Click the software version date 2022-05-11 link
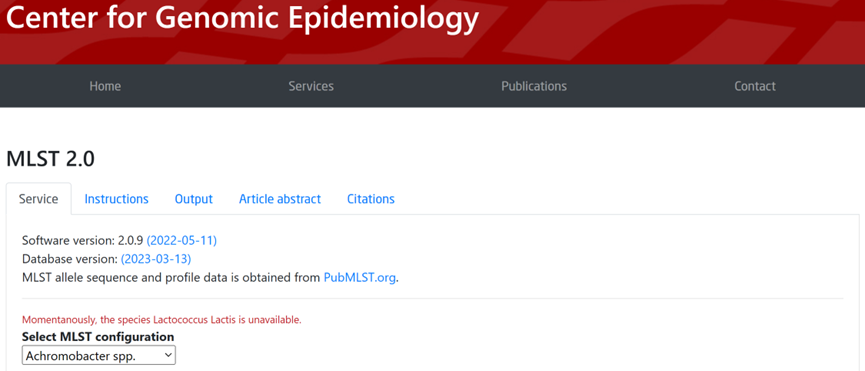The height and width of the screenshot is (371, 865). pos(181,240)
